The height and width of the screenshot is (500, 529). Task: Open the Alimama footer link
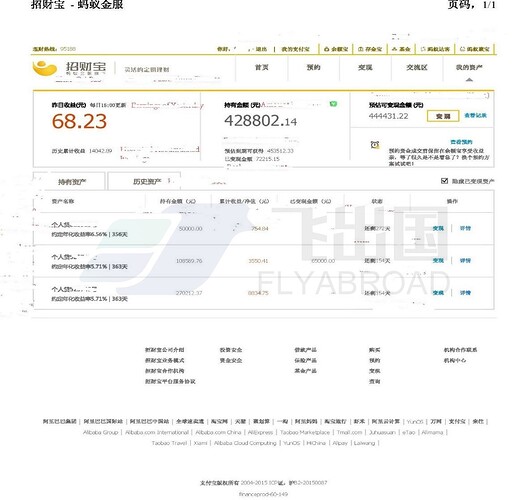(432, 432)
